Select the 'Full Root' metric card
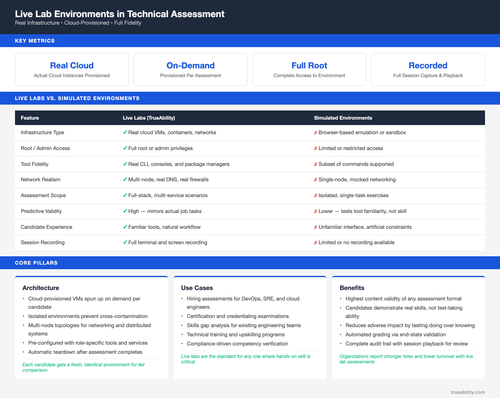This screenshot has height=398, width=500. click(x=309, y=69)
